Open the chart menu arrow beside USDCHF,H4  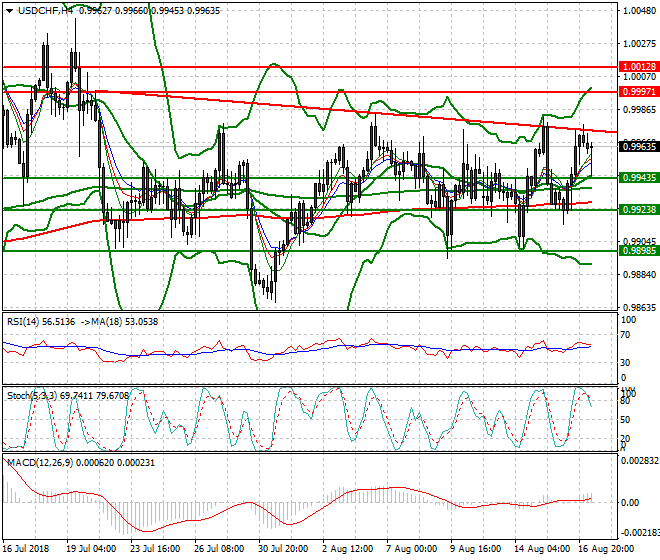[10, 11]
